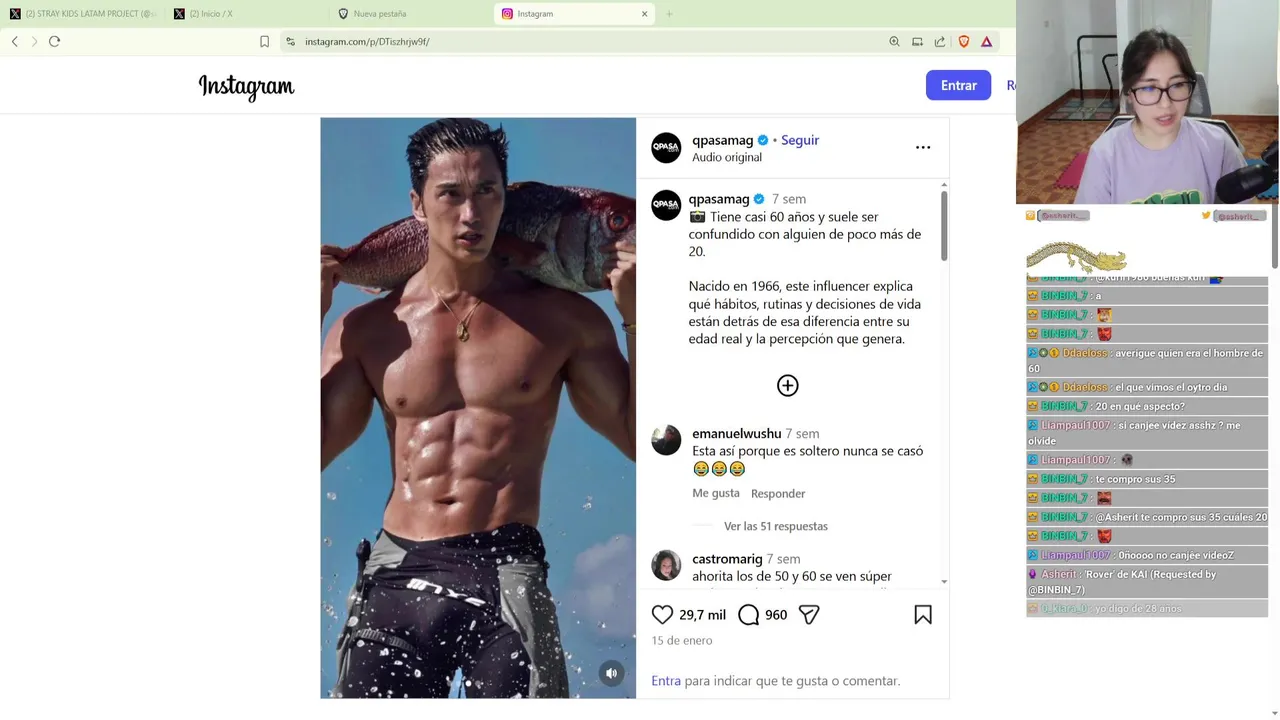Image resolution: width=1280 pixels, height=720 pixels.
Task: Open the Instagram logo home link
Action: (x=246, y=87)
